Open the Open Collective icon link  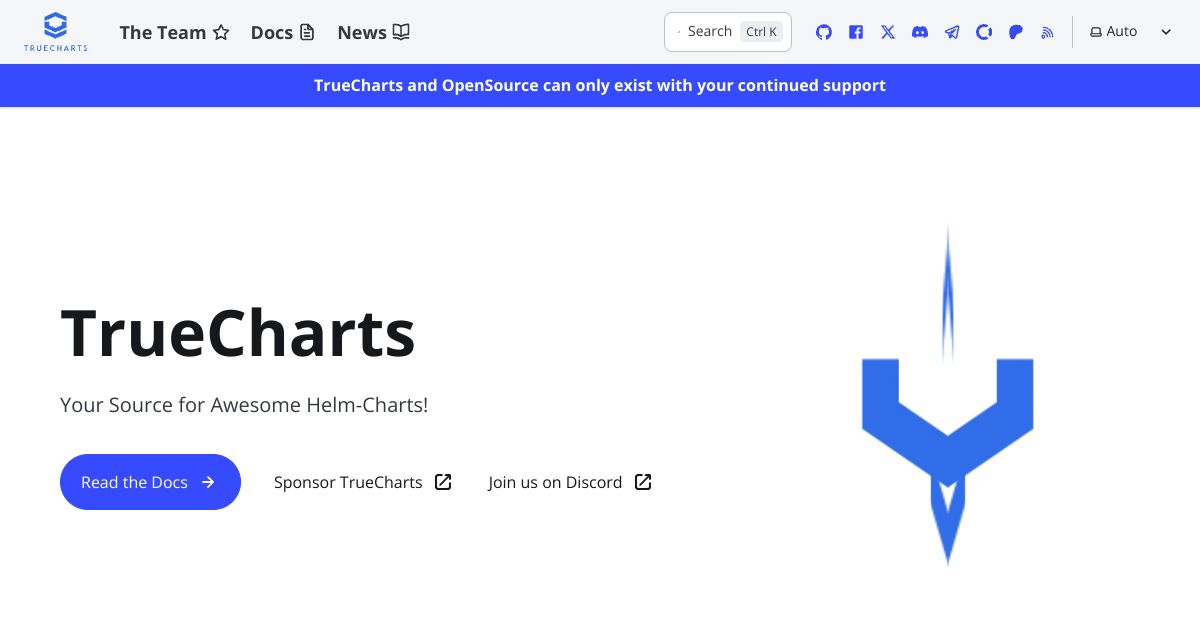point(984,32)
